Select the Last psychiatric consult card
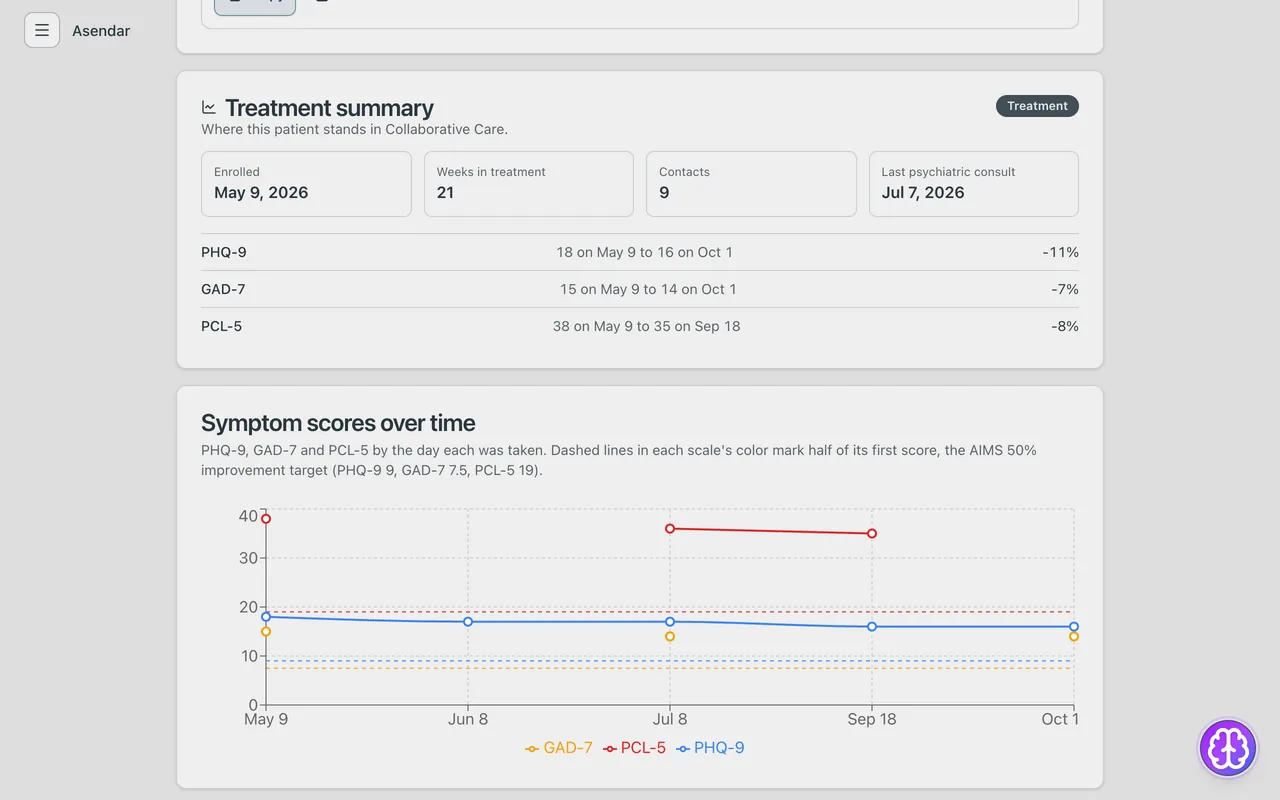The width and height of the screenshot is (1280, 800). tap(974, 184)
